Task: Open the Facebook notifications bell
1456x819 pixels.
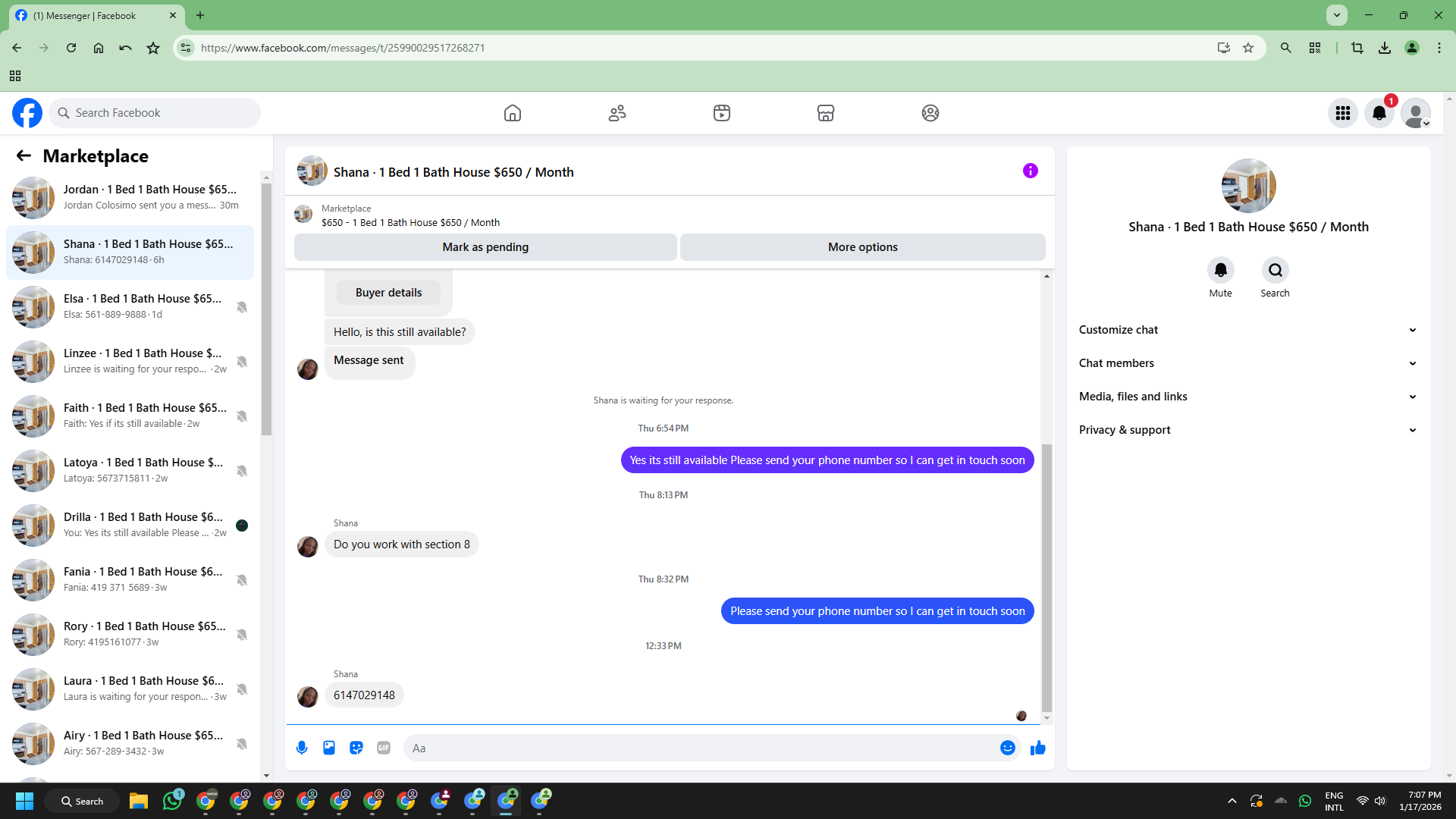Action: click(1379, 113)
